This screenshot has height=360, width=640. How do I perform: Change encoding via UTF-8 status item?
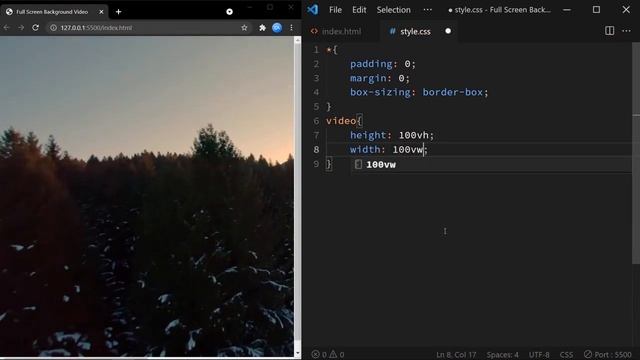[x=539, y=354]
